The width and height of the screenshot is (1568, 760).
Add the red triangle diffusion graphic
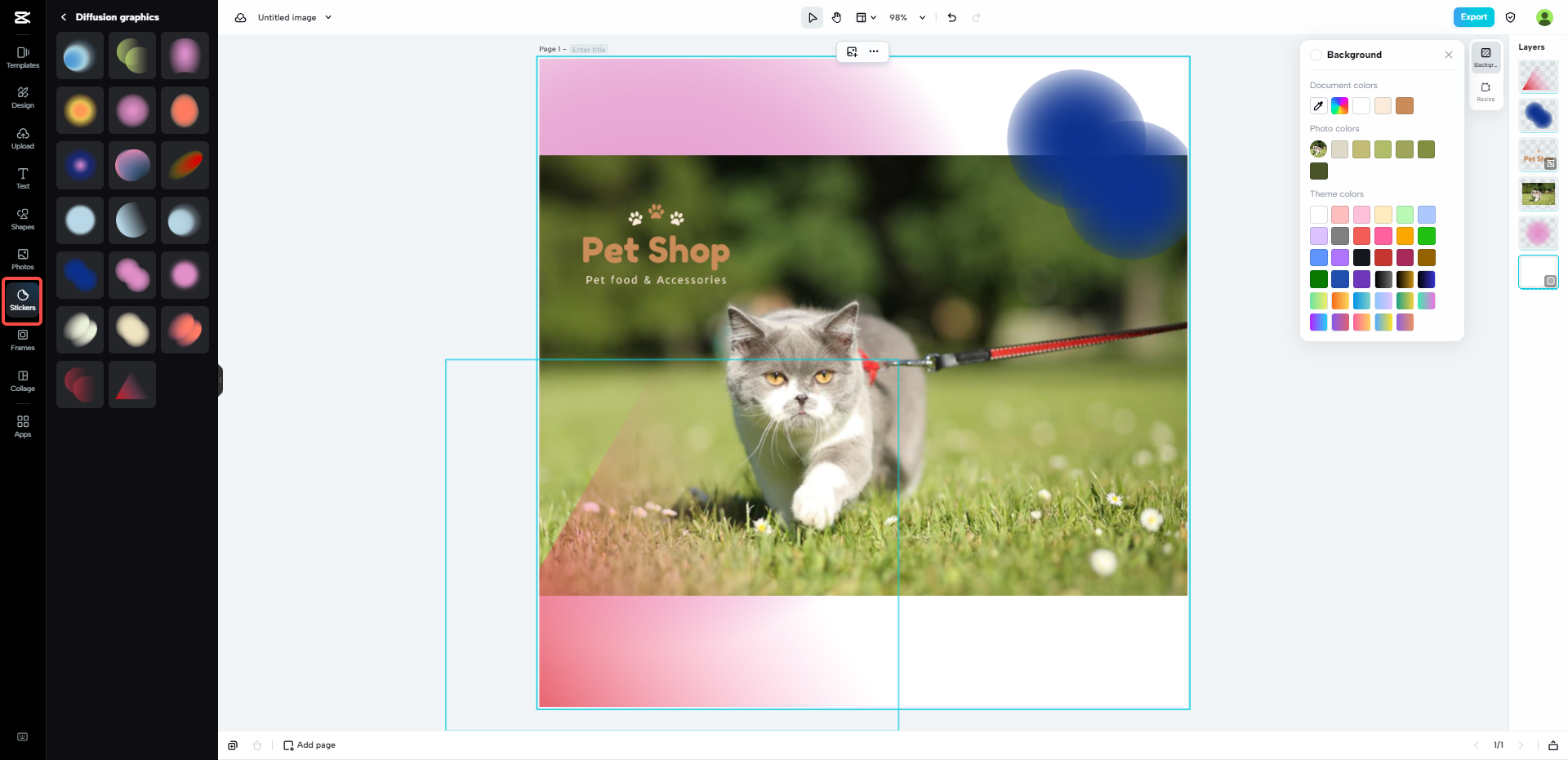[x=132, y=384]
